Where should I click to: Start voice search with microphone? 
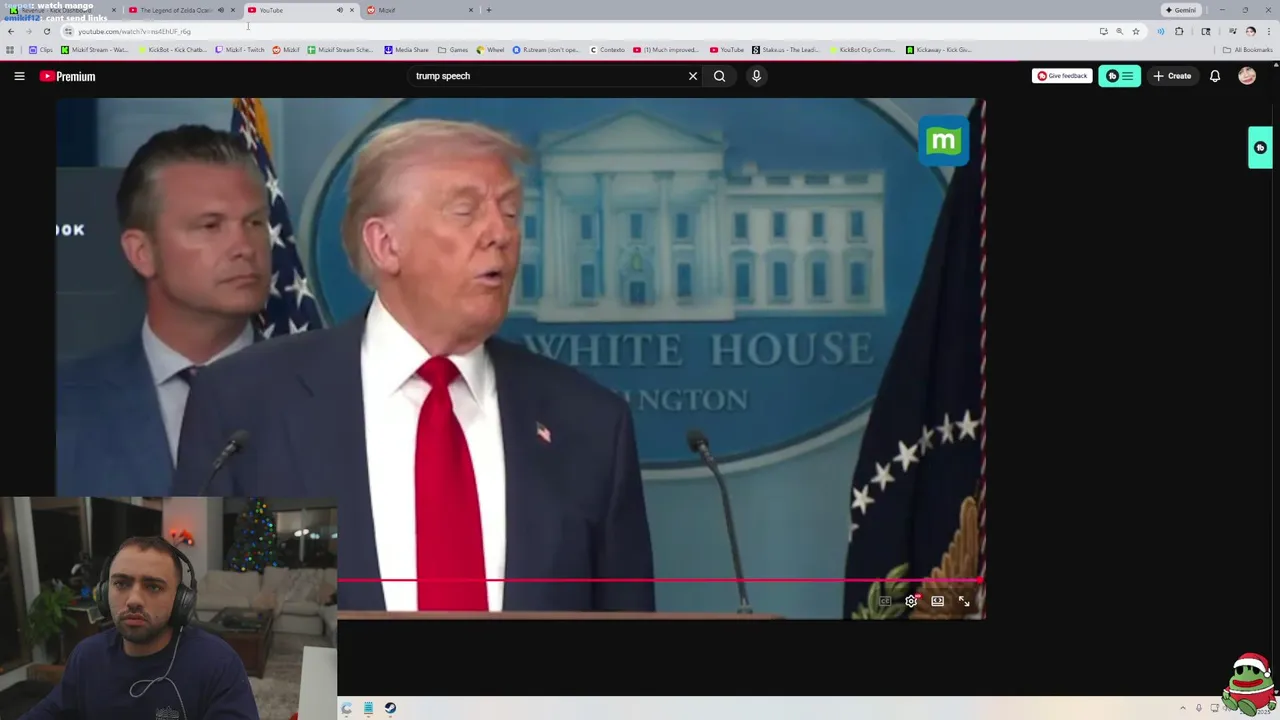tap(756, 76)
